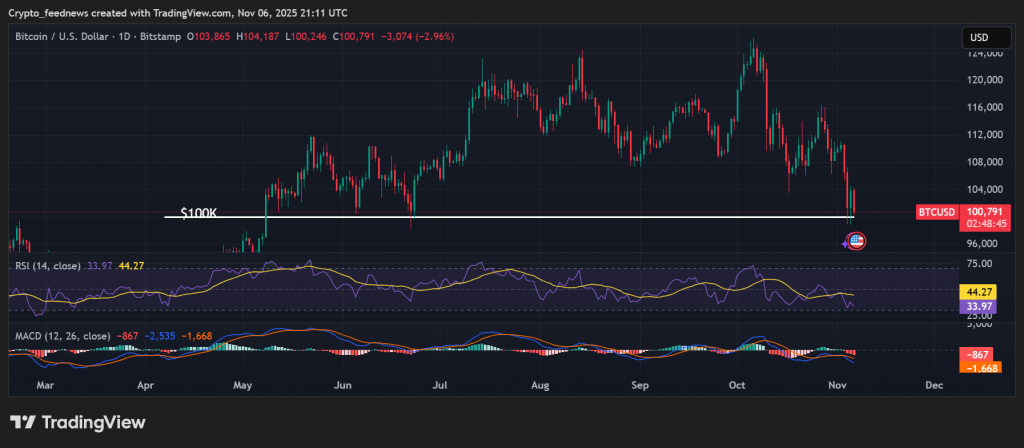Click the MACD histogram tag −867 on axis

point(977,355)
